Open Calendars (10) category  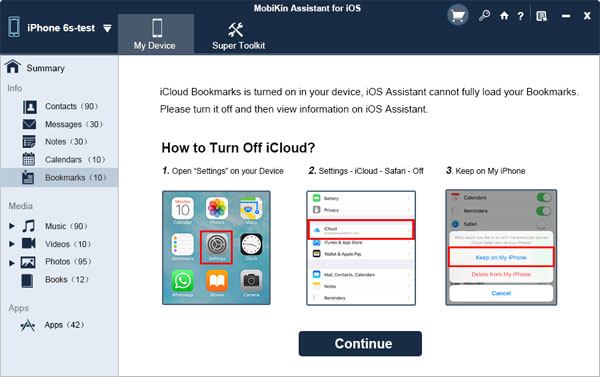point(75,160)
